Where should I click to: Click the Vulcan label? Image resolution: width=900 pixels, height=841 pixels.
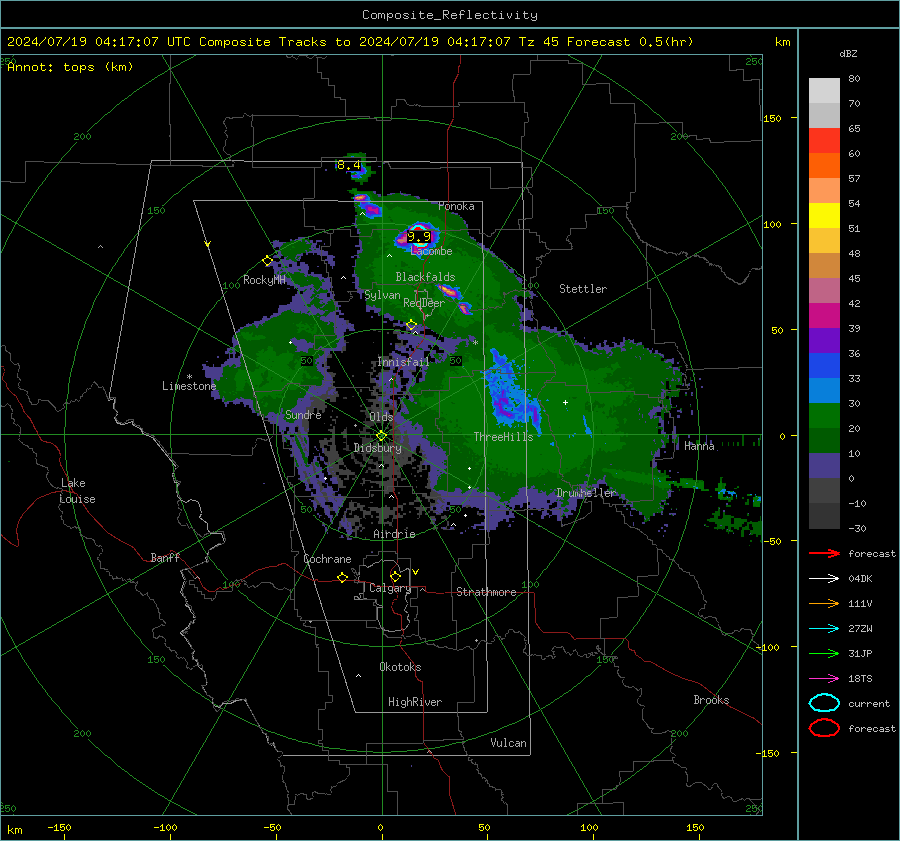click(508, 743)
